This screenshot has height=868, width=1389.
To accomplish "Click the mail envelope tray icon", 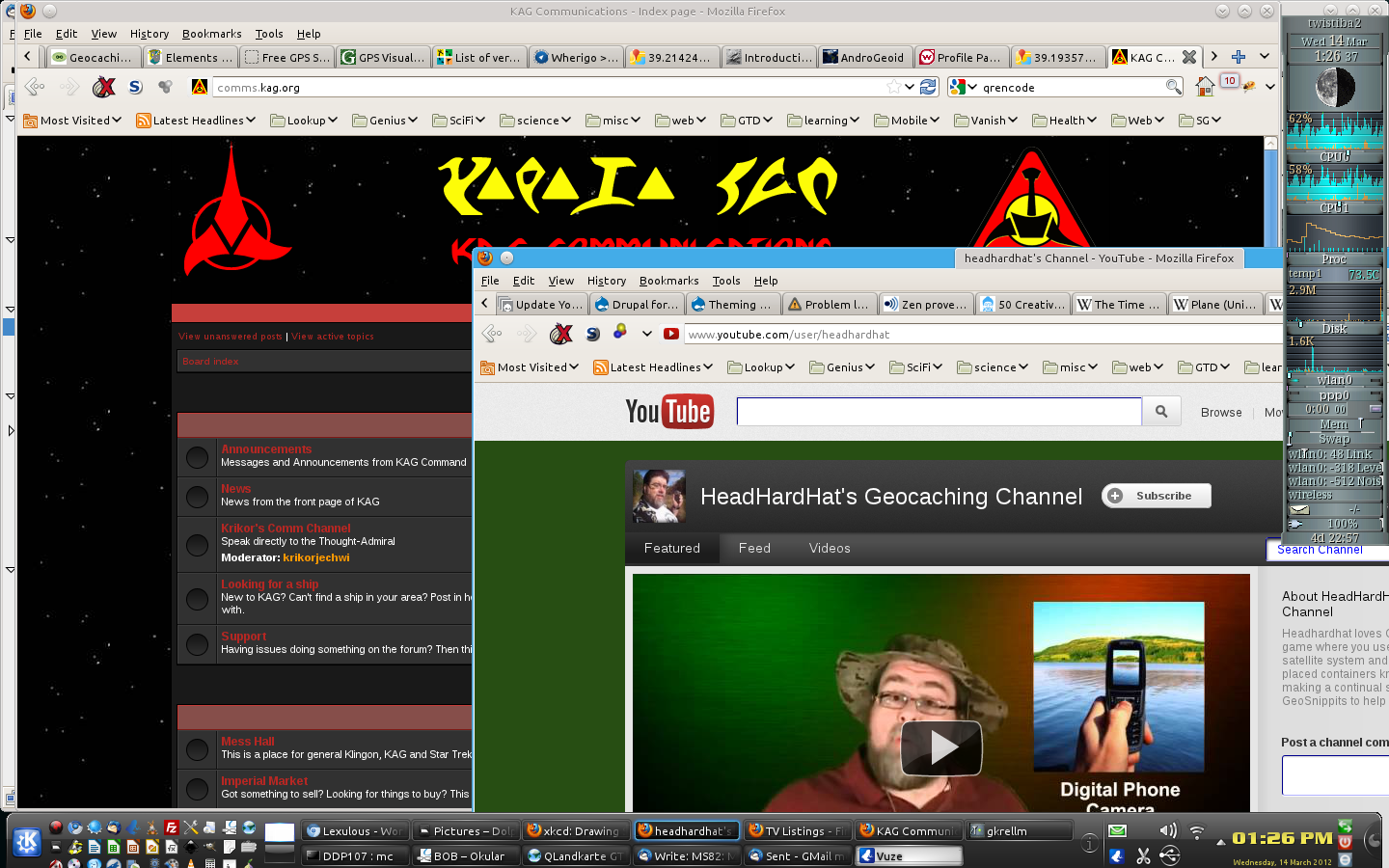I will [1117, 830].
